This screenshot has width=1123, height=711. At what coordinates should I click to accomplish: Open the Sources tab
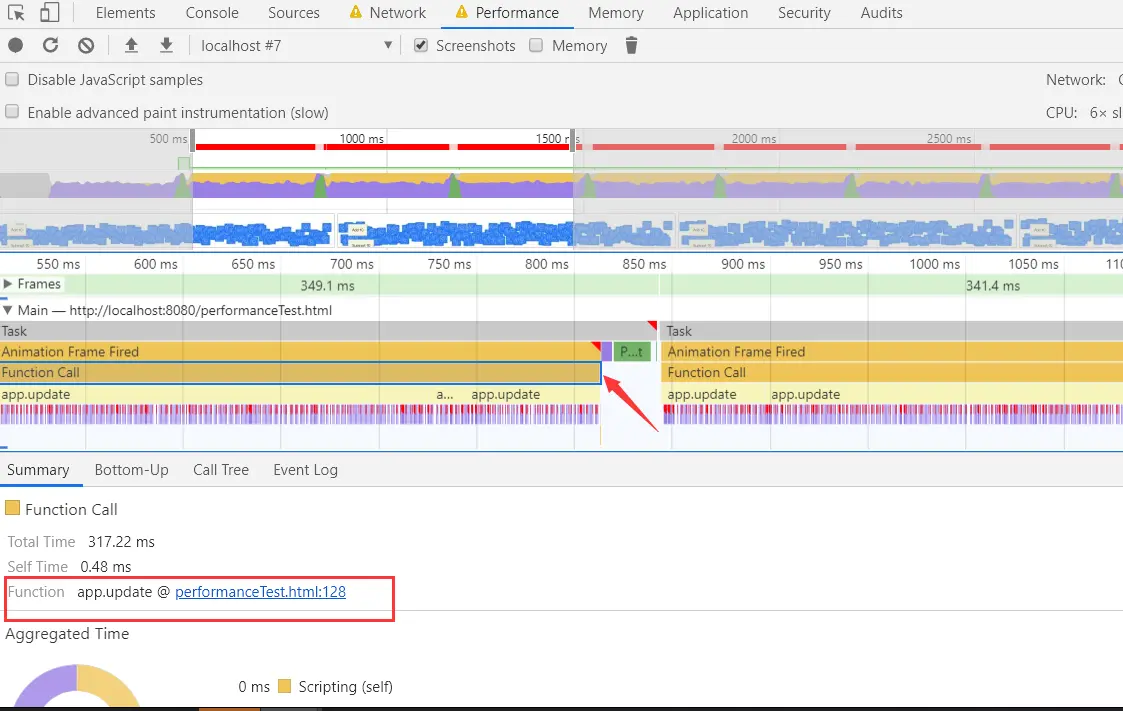[x=294, y=13]
